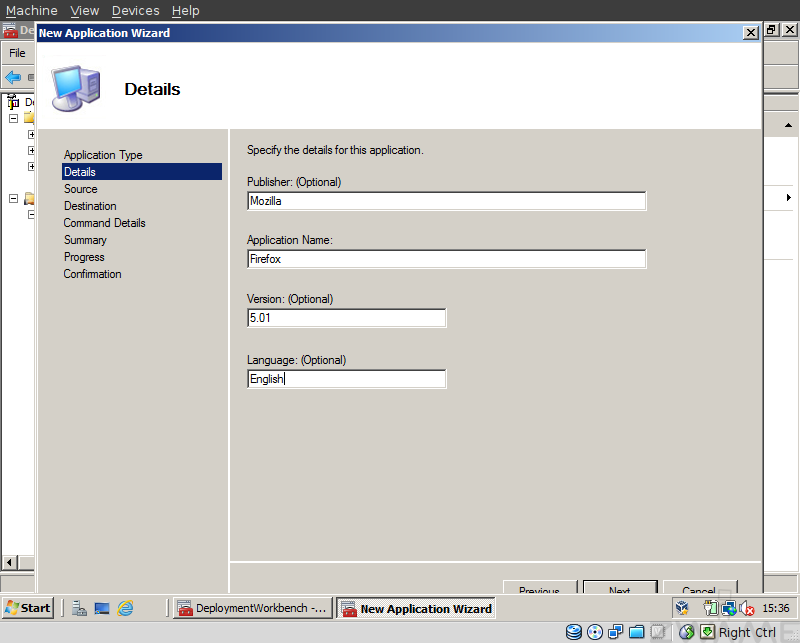Viewport: 800px width, 643px height.
Task: Click the Right Ctrl host key label
Action: (x=747, y=633)
